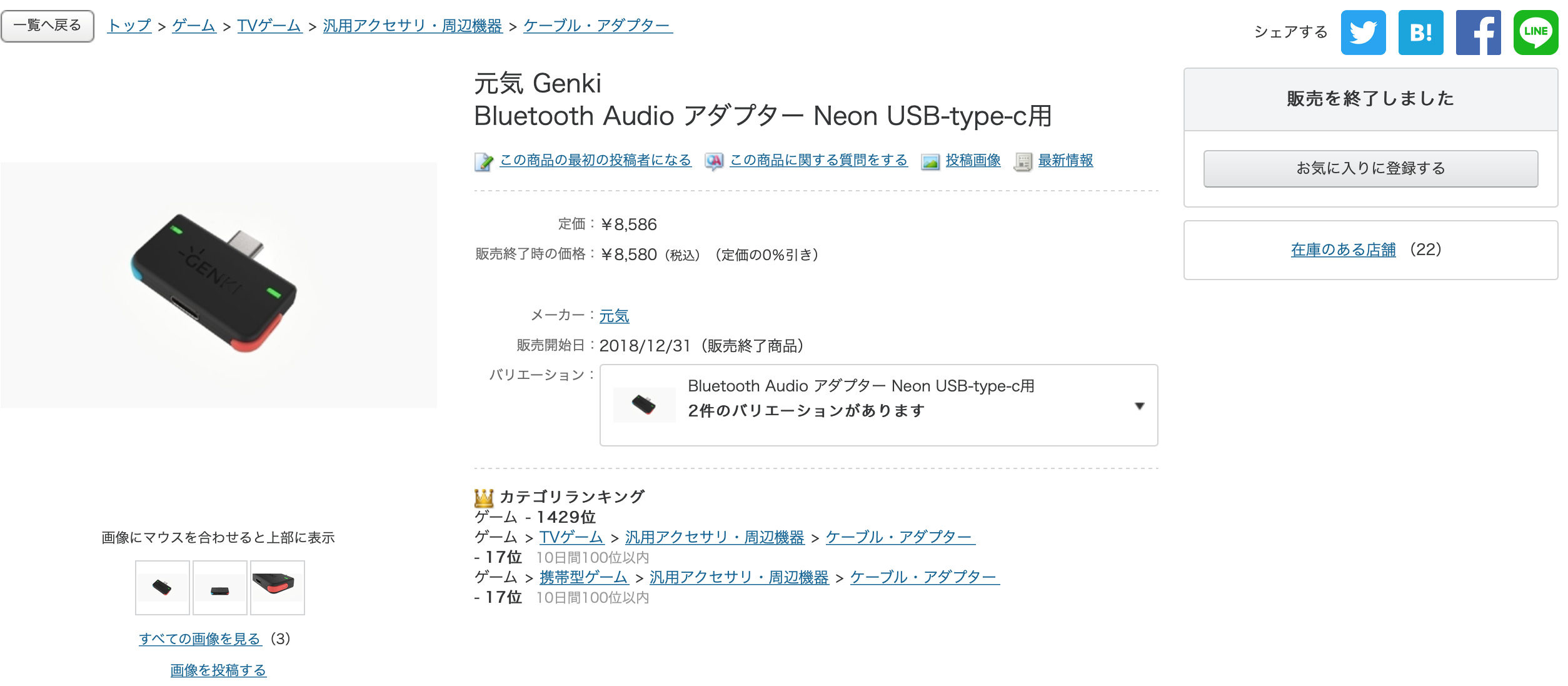Click the posted images picture icon
1568x686 pixels.
point(930,161)
